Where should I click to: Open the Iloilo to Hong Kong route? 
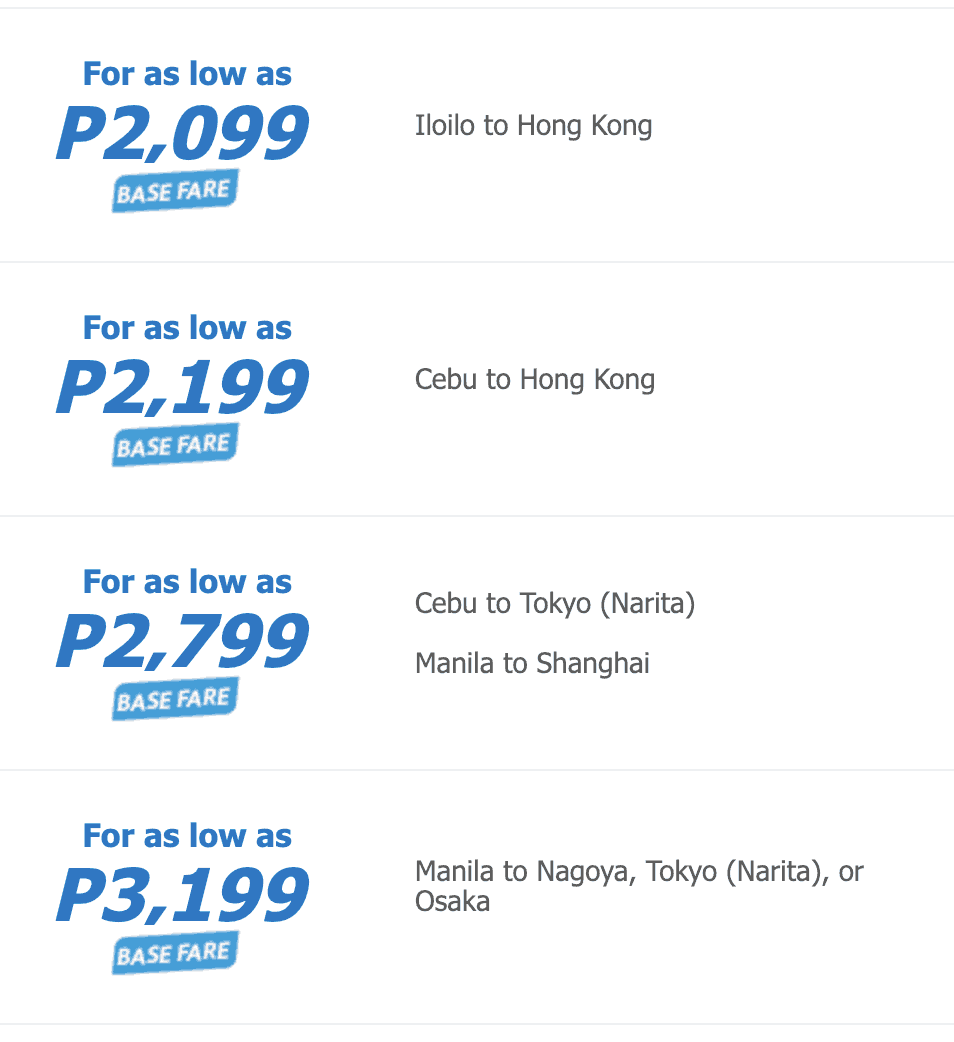coord(533,126)
